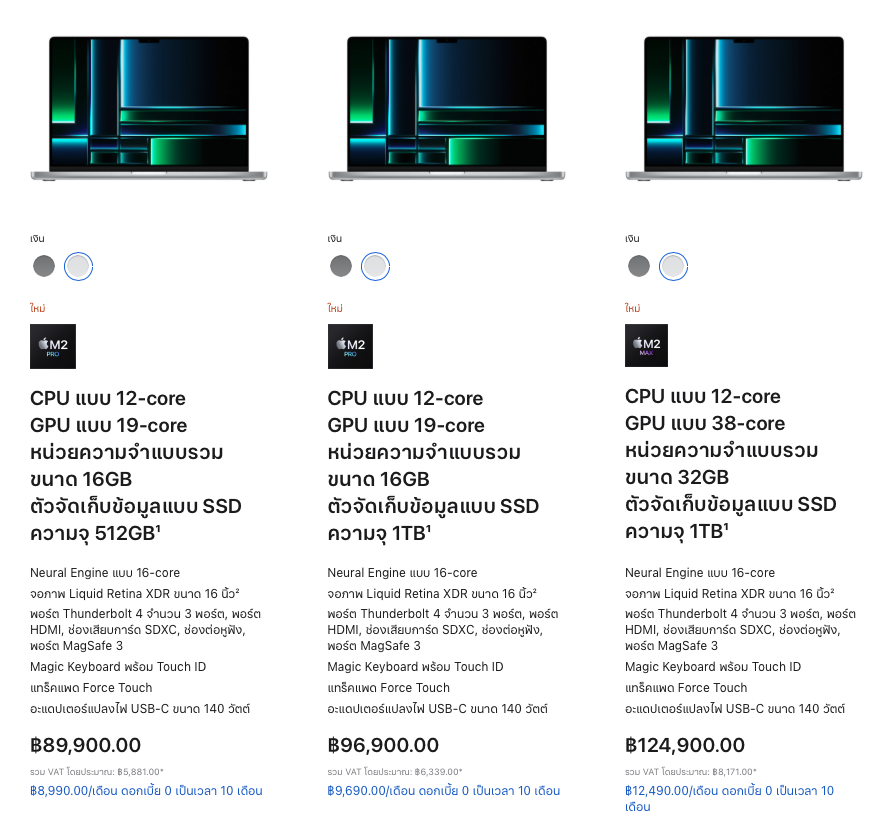Select space gray color for the ฿89,900 MacBook

click(44, 266)
